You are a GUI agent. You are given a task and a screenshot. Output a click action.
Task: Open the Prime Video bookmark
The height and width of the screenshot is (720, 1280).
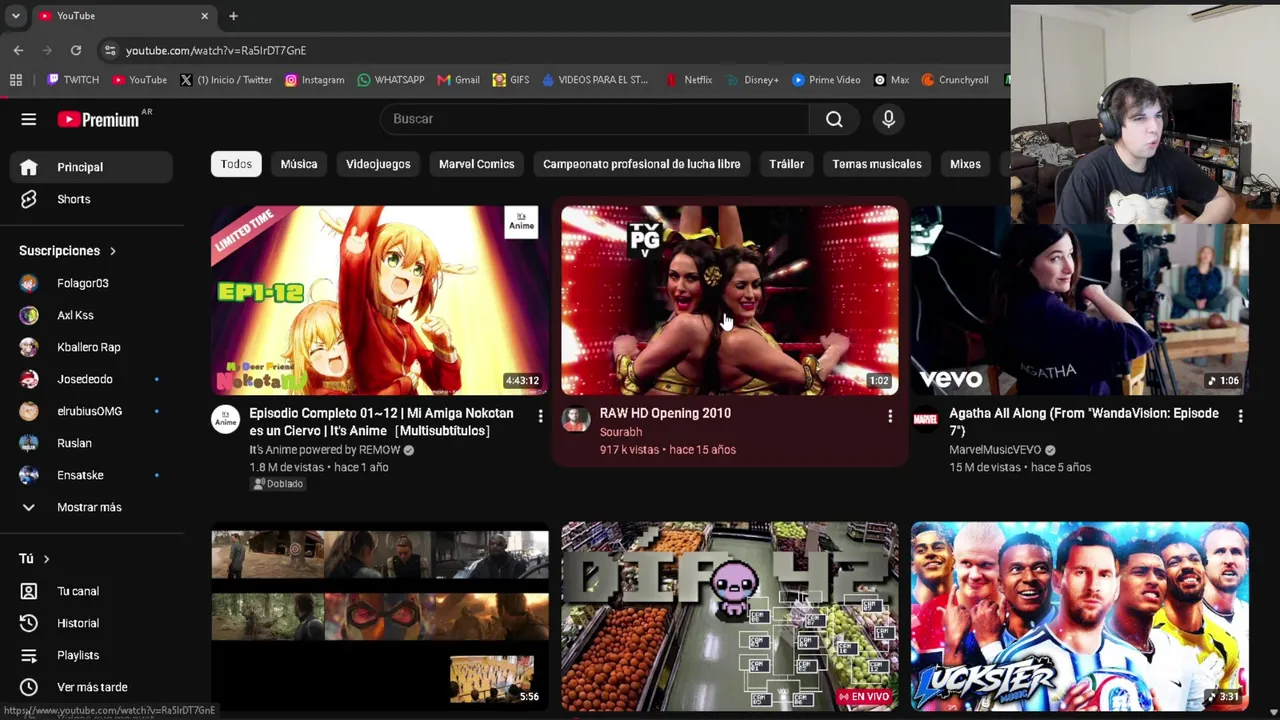click(x=826, y=80)
